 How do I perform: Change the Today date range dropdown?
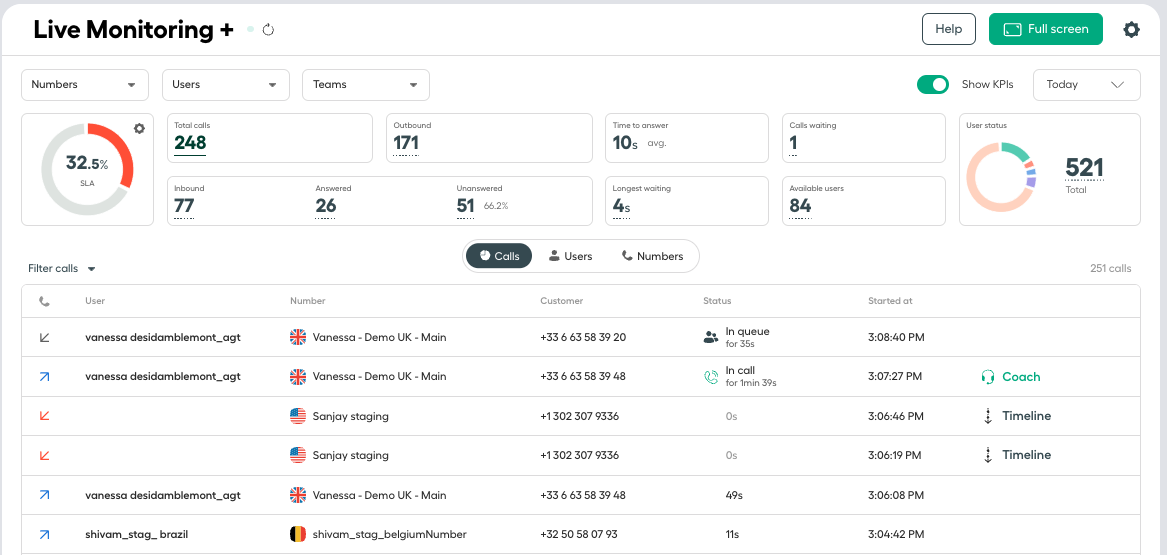[1087, 85]
